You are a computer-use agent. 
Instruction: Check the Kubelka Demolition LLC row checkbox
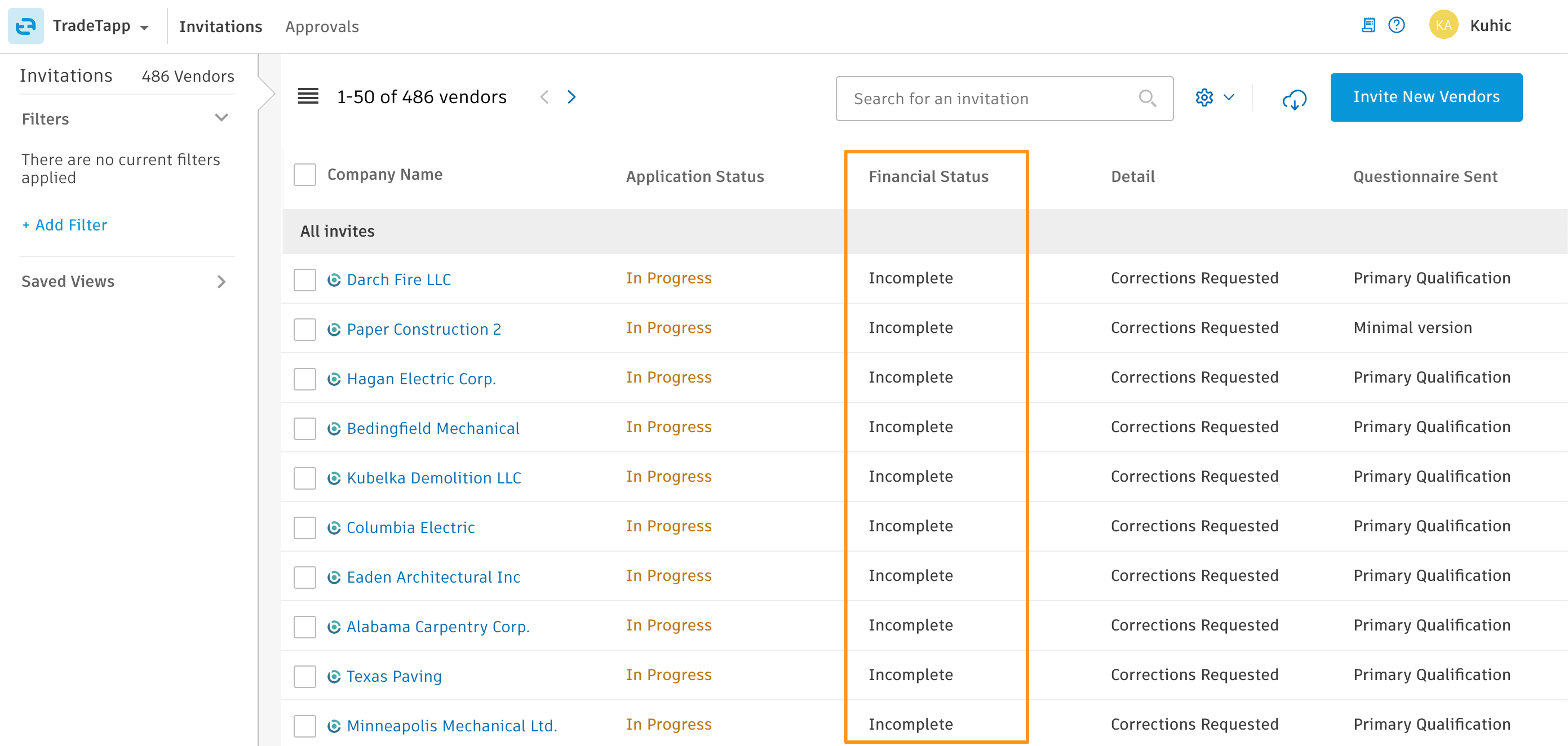[304, 478]
